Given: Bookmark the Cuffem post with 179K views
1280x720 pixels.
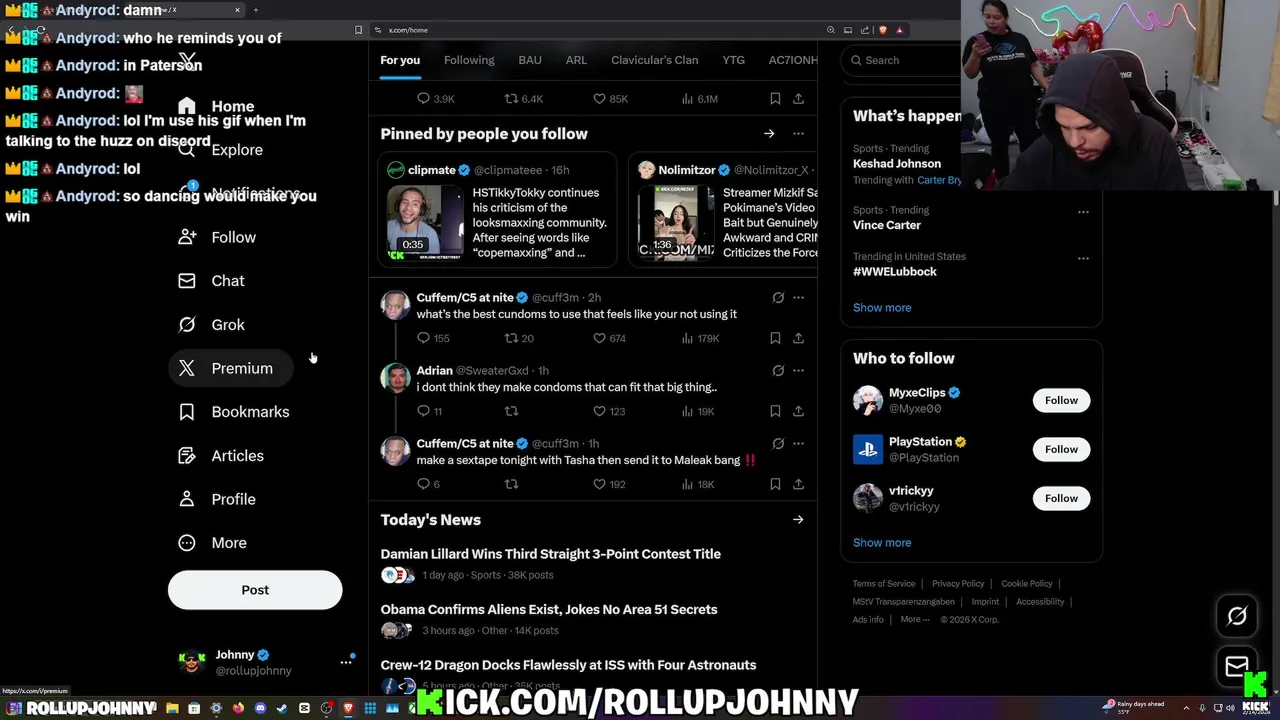Looking at the screenshot, I should tap(775, 338).
